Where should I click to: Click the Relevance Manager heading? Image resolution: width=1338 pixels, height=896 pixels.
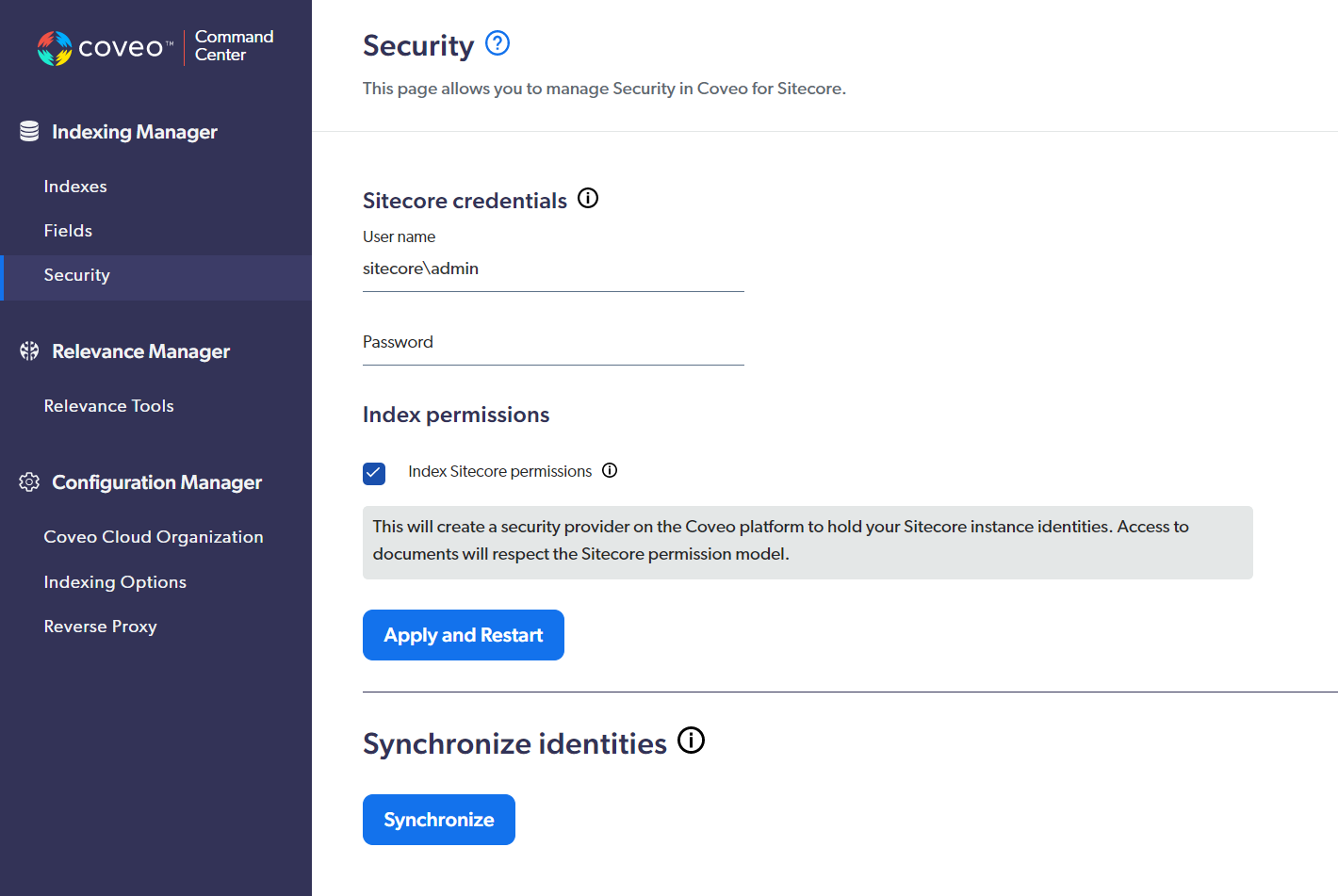[x=140, y=351]
